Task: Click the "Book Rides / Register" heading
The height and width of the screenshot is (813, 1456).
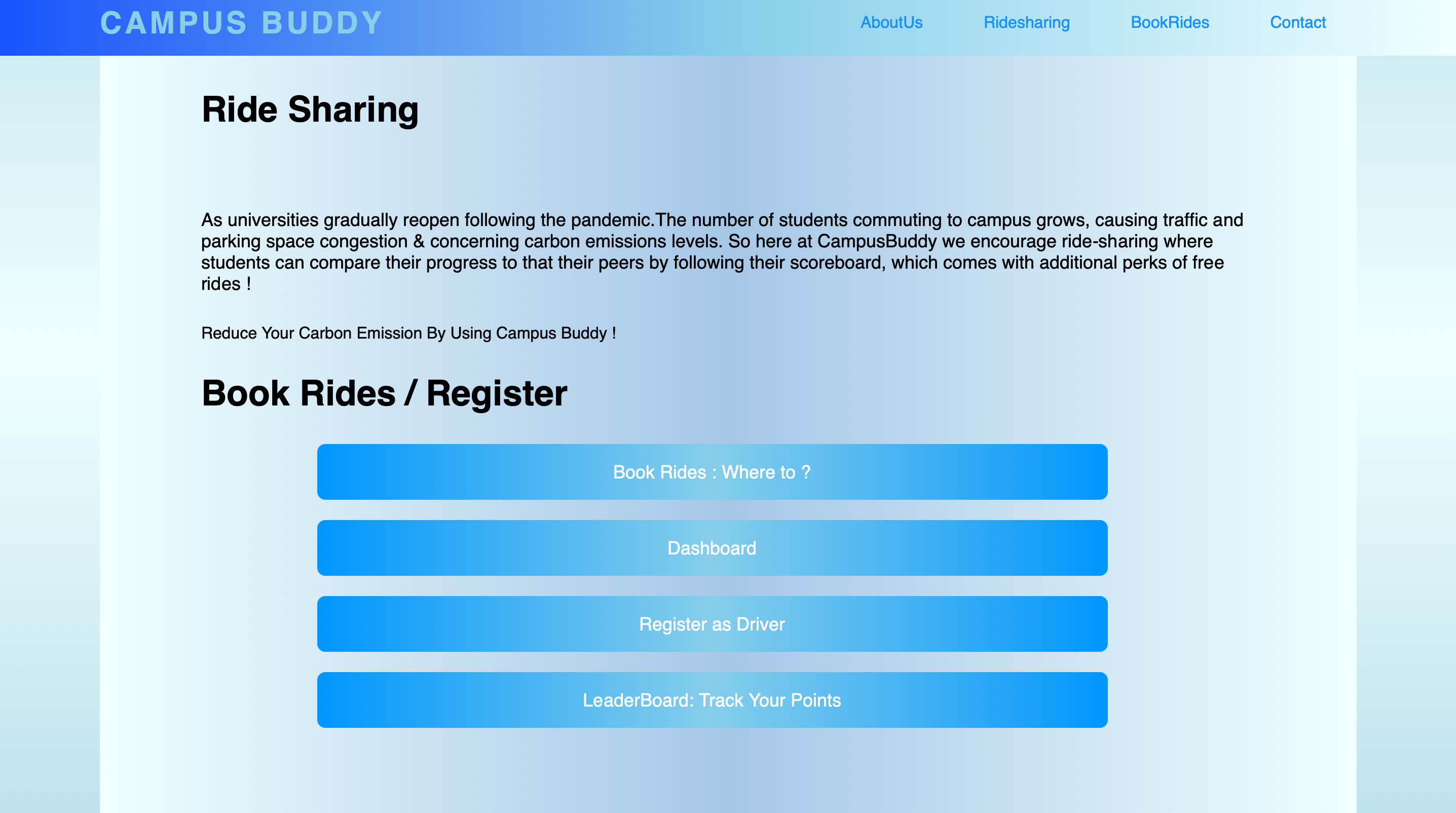Action: coord(384,393)
